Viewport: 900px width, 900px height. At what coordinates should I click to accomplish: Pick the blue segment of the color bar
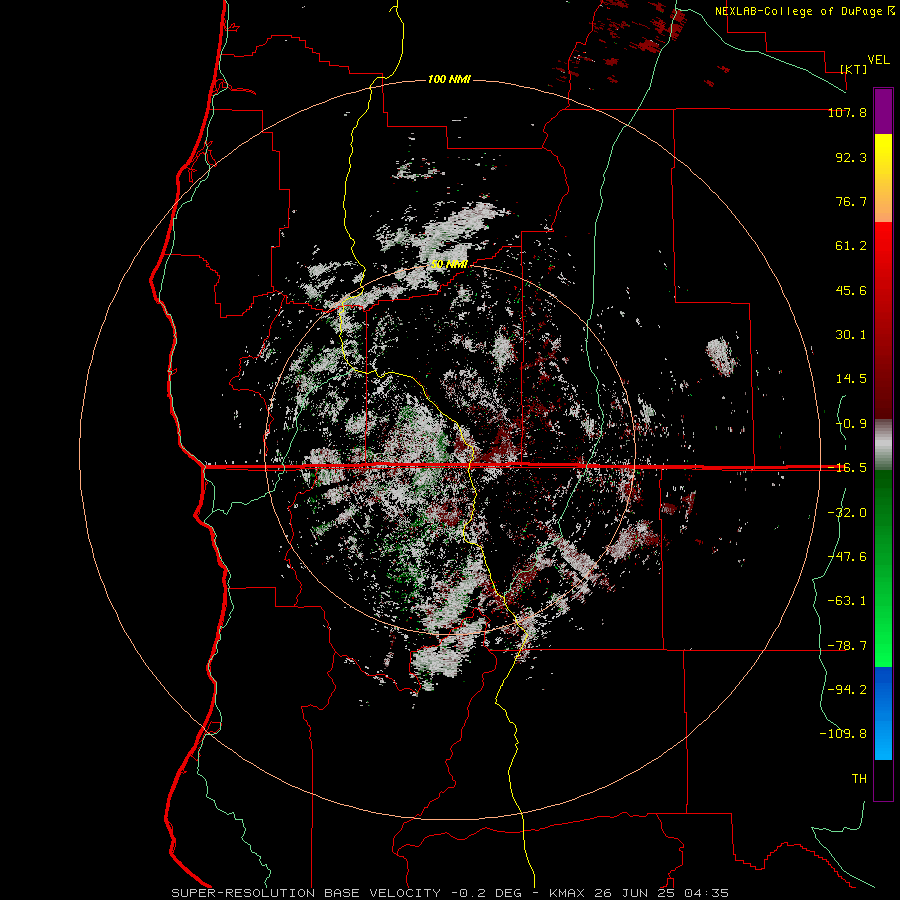pos(883,713)
